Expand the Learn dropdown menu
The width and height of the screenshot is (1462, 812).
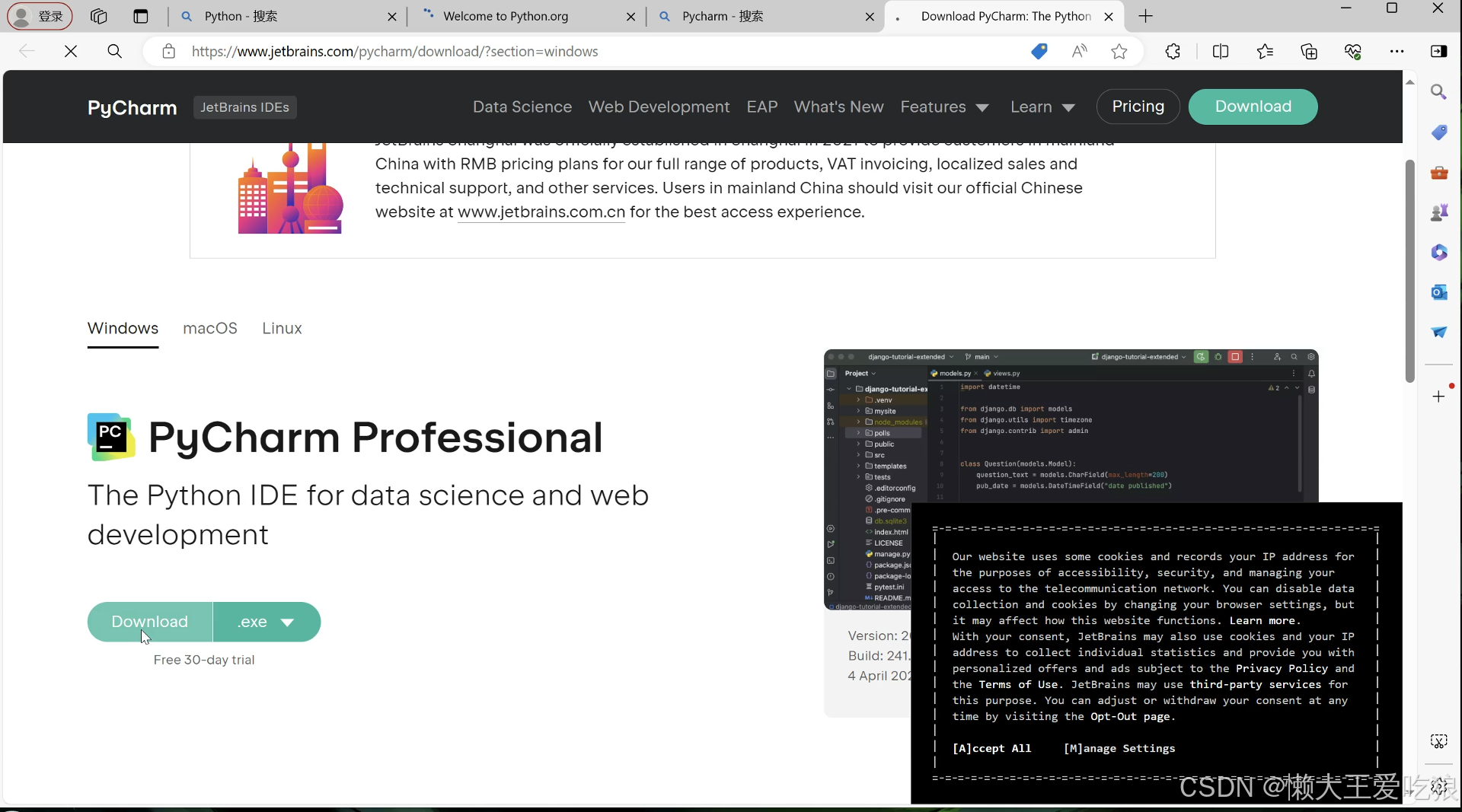point(1042,107)
